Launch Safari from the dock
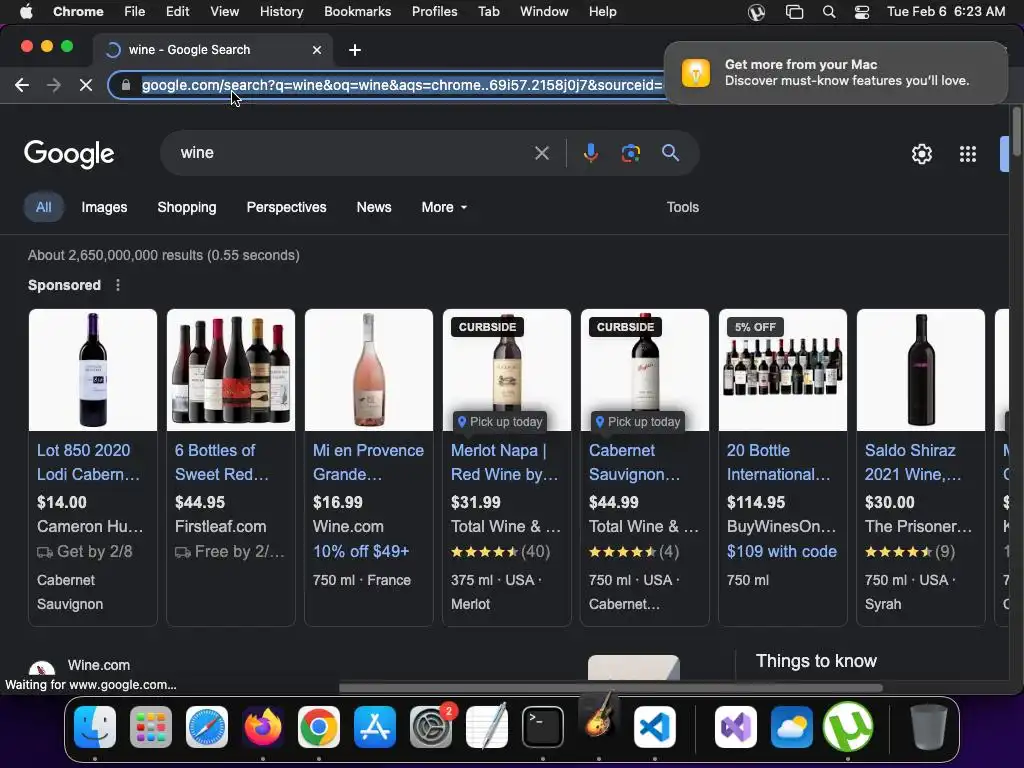This screenshot has width=1024, height=768. click(207, 727)
